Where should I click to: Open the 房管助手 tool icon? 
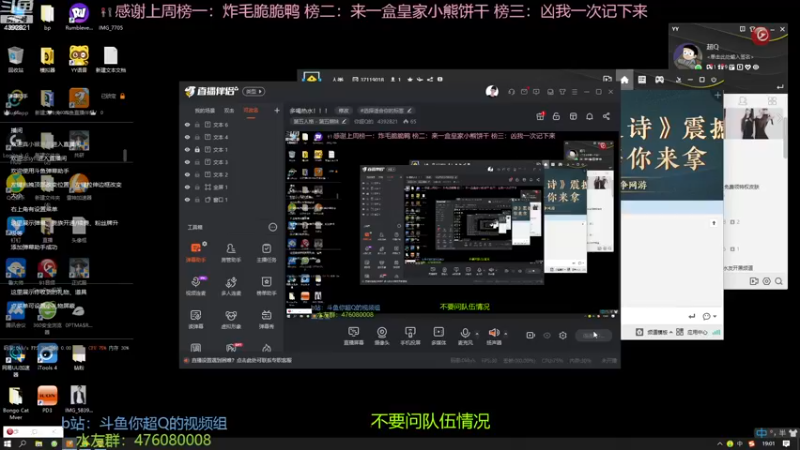coord(231,252)
